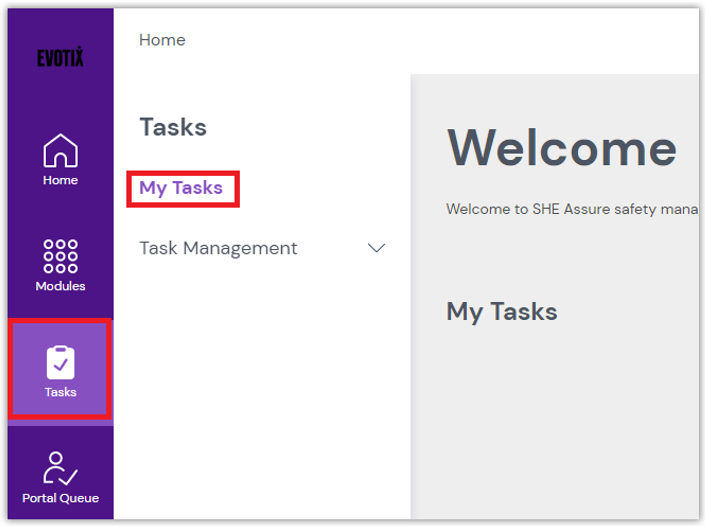
Task: Click the Tasks panel heading
Action: (x=173, y=127)
